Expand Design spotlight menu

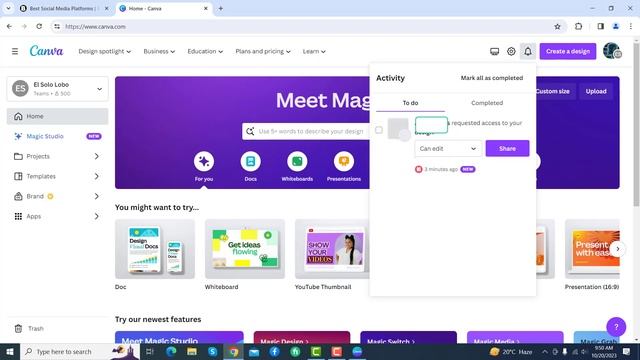pos(104,51)
